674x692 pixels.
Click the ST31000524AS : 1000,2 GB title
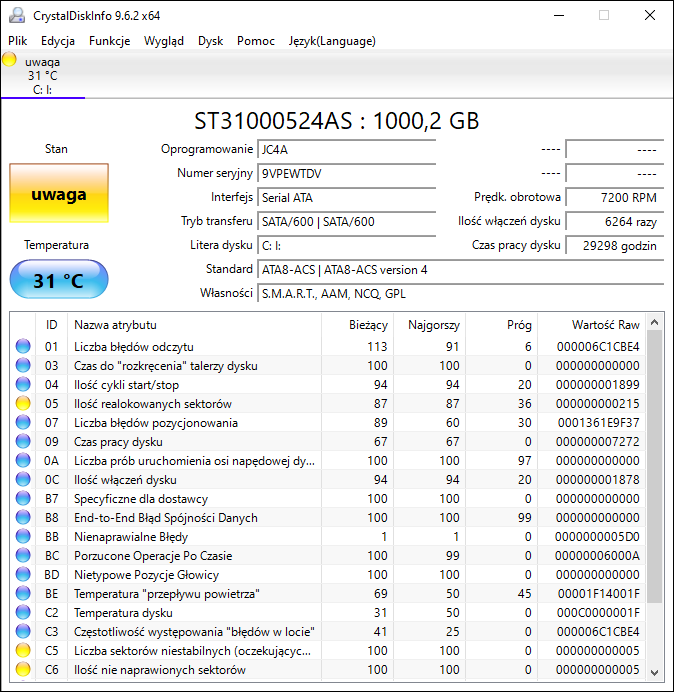pos(337,121)
